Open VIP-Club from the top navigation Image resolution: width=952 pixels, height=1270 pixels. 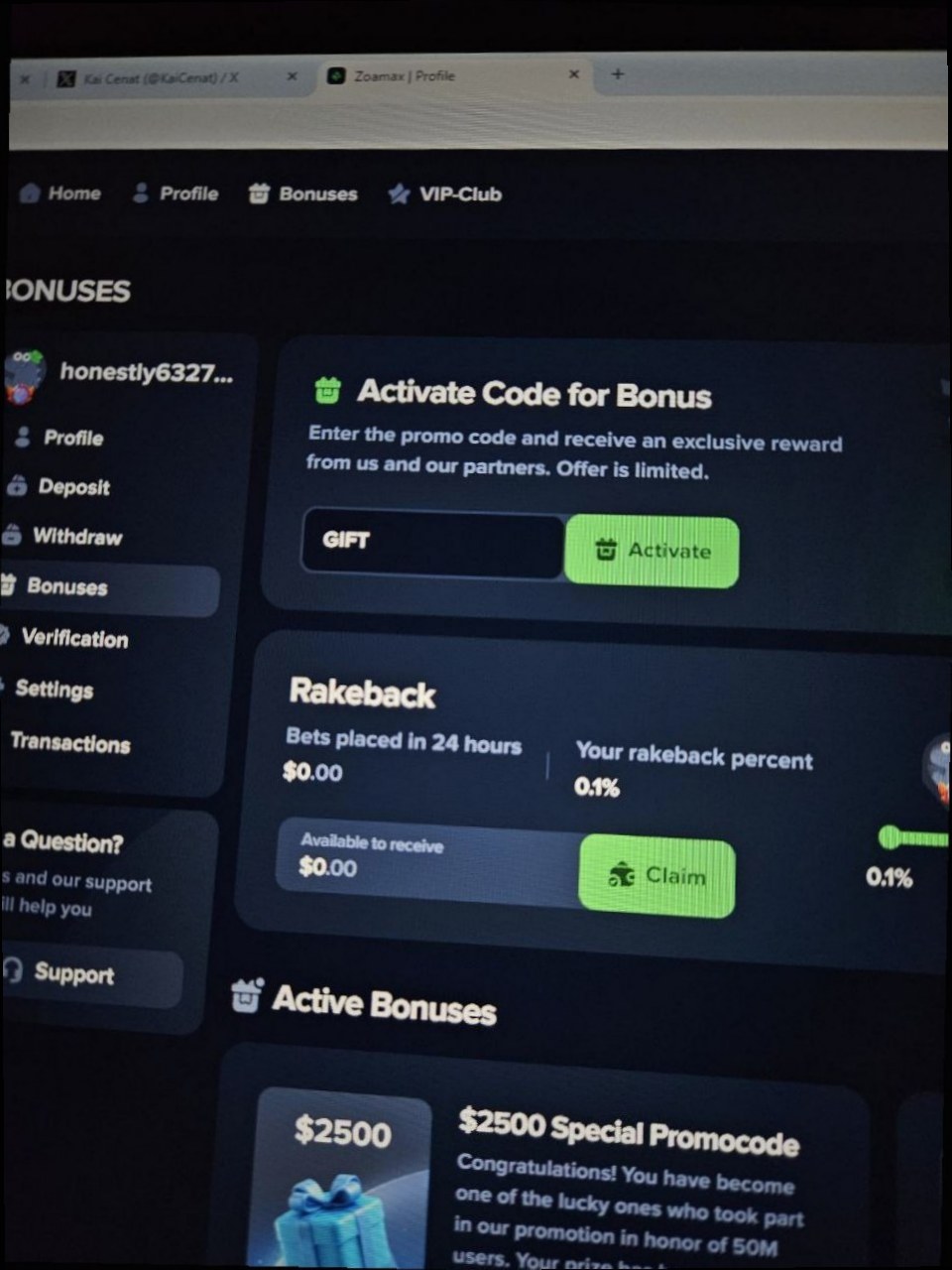click(x=445, y=193)
